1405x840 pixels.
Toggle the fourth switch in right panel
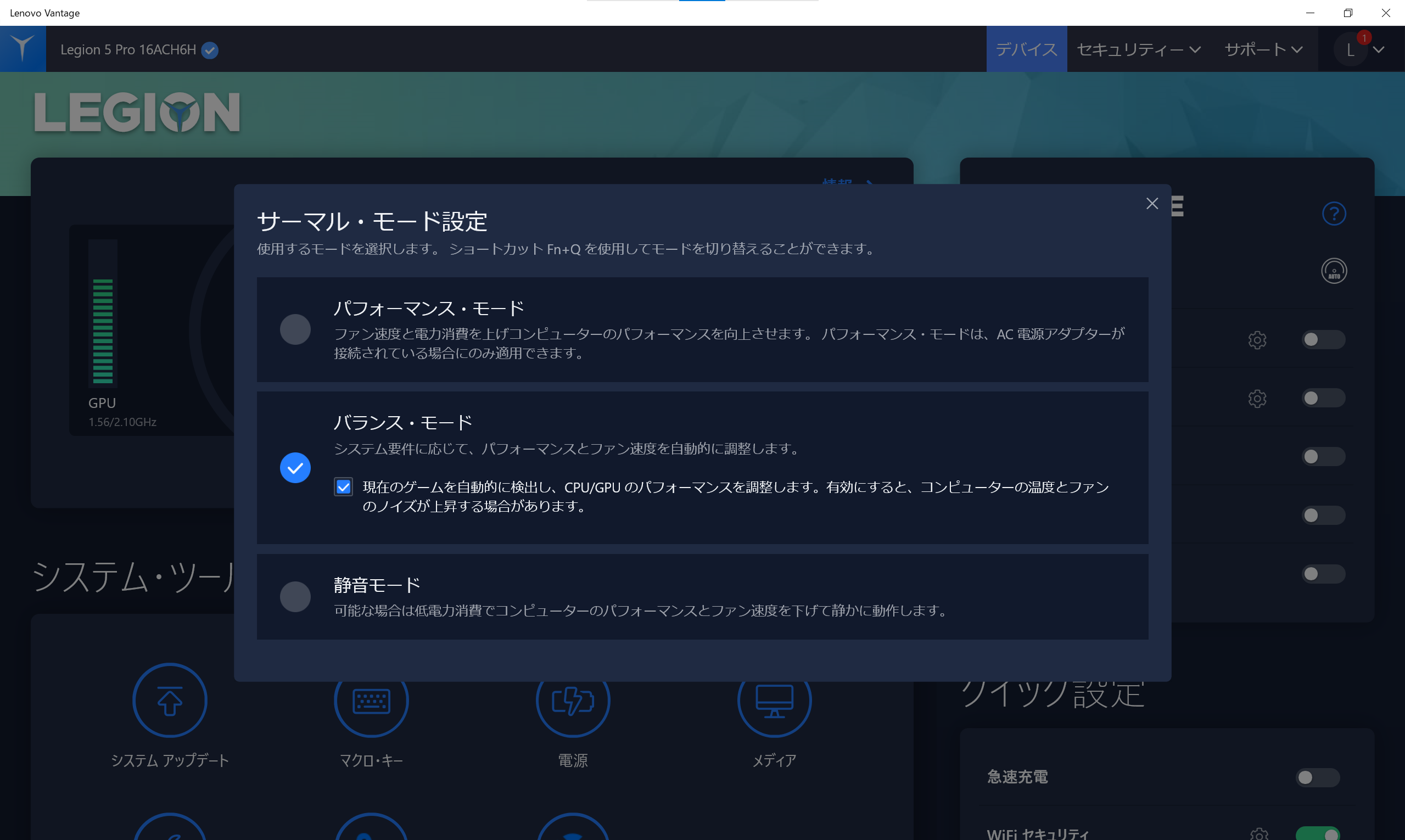(1323, 515)
